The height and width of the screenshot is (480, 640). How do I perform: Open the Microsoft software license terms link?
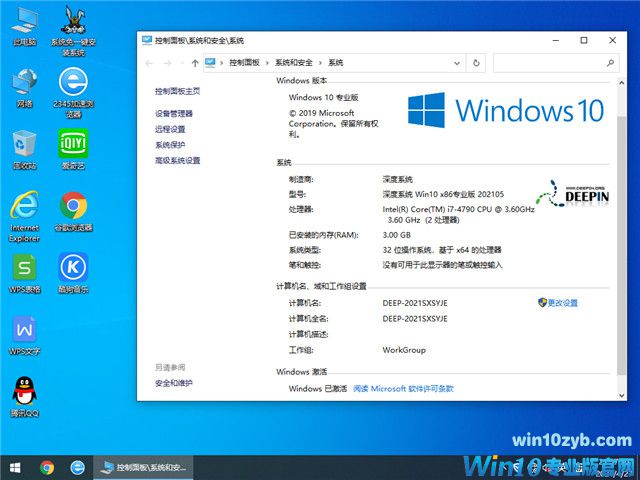pos(403,389)
